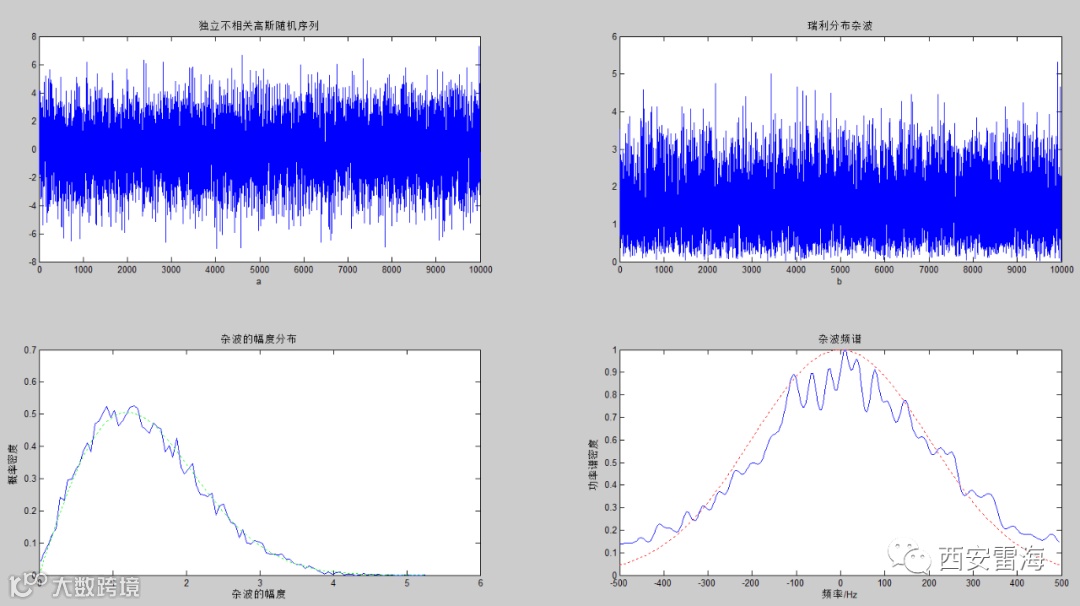
Task: Click the 0.9 tick on the spectrum y-axis
Action: [611, 372]
